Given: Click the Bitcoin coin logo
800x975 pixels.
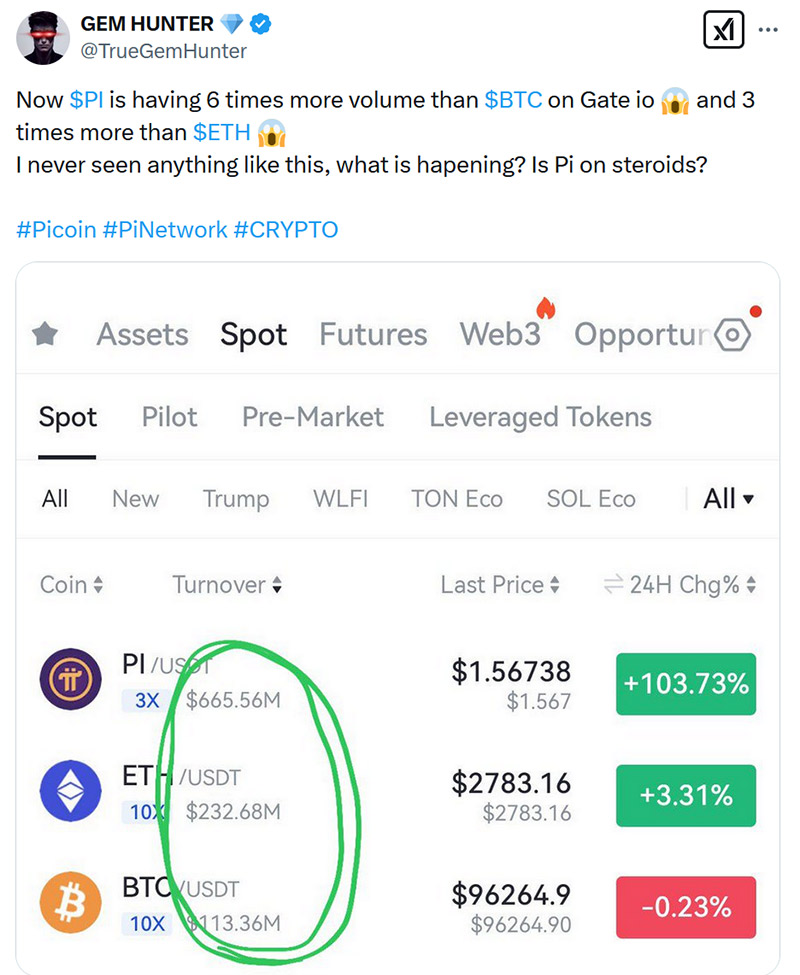Looking at the screenshot, I should 71,902.
